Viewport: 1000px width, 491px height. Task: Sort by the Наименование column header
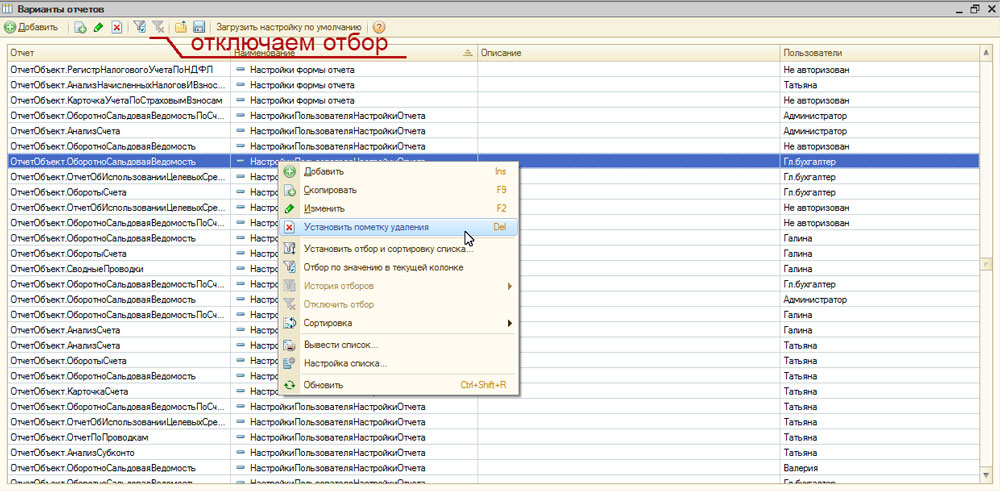352,52
